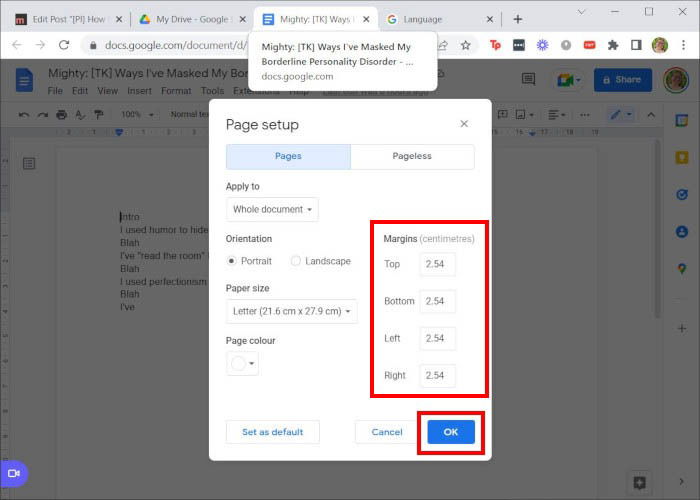
Task: Click the Chrome extensions puzzle icon
Action: [612, 45]
